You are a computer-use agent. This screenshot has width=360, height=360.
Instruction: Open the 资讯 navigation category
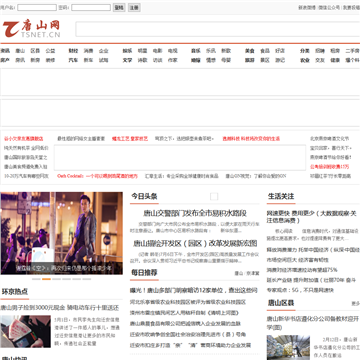5,51
